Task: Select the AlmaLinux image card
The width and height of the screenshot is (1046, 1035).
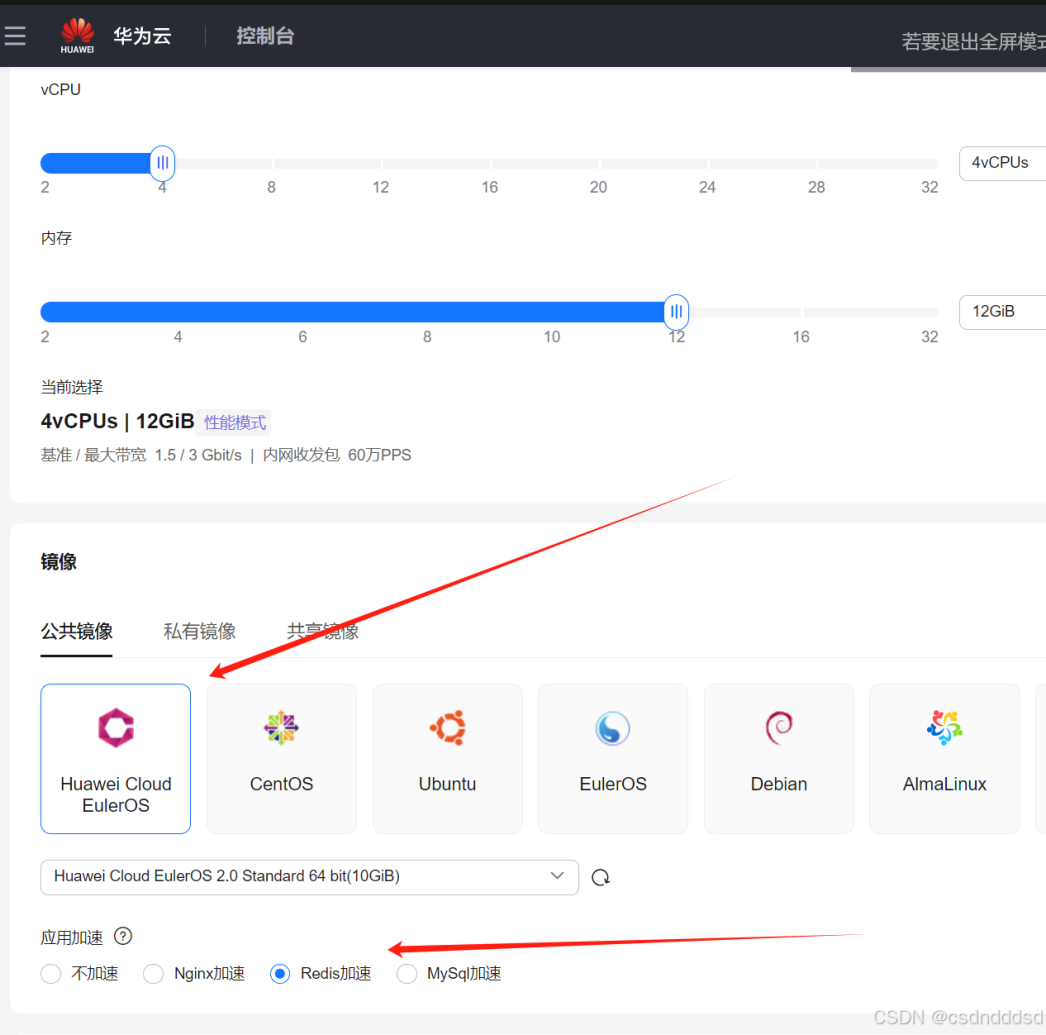Action: [945, 759]
